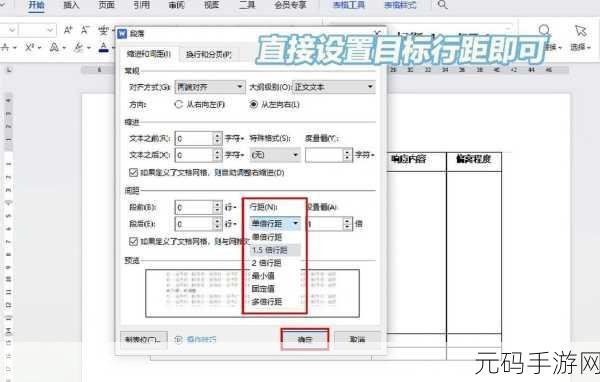The height and width of the screenshot is (382, 600).
Task: Expand the highlighter color arrow
Action: (x=88, y=48)
